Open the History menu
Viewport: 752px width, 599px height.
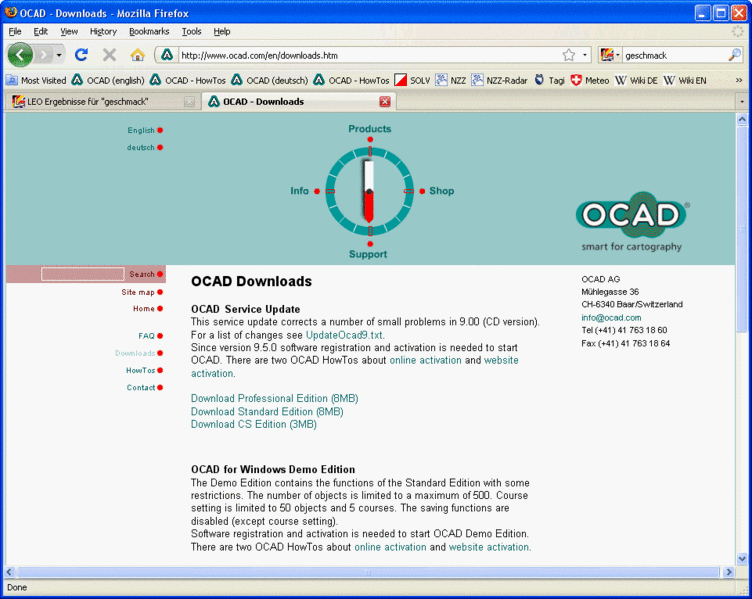[103, 31]
